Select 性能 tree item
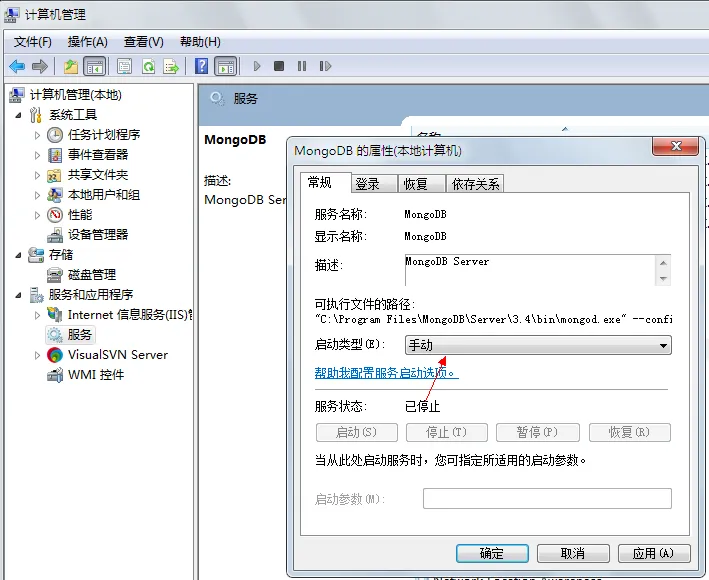709x580 pixels. pyautogui.click(x=80, y=215)
